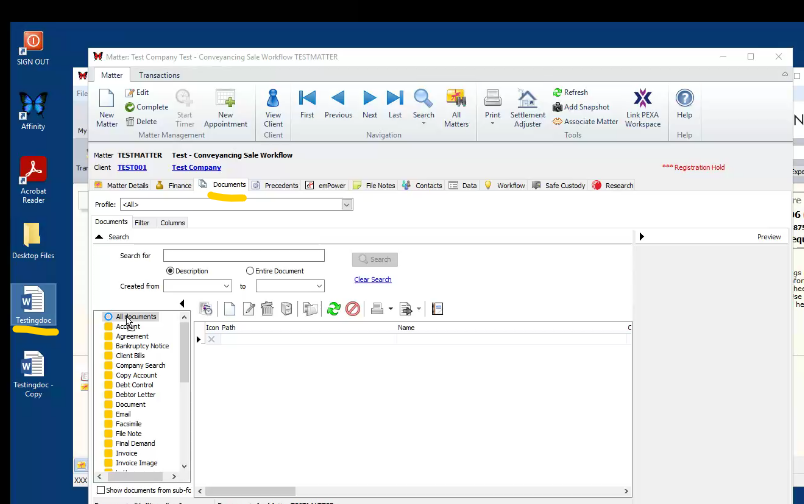
Task: Click the red cancel circle icon
Action: [353, 309]
